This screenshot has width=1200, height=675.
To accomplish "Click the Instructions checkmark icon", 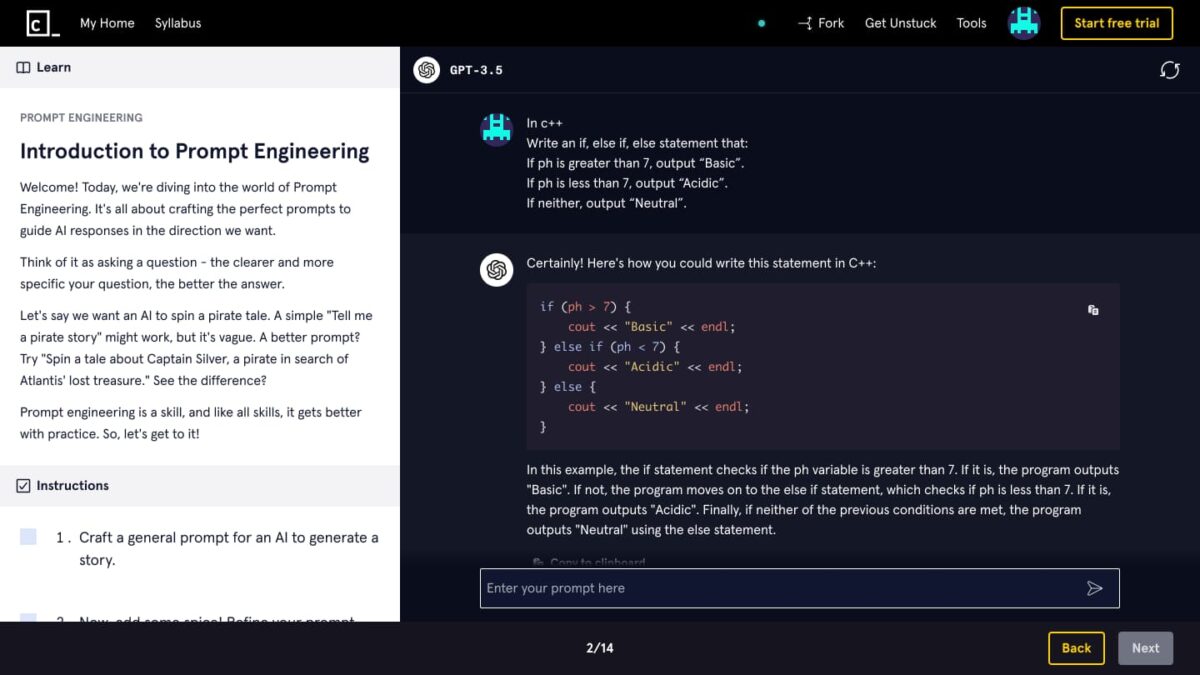I will pyautogui.click(x=23, y=486).
